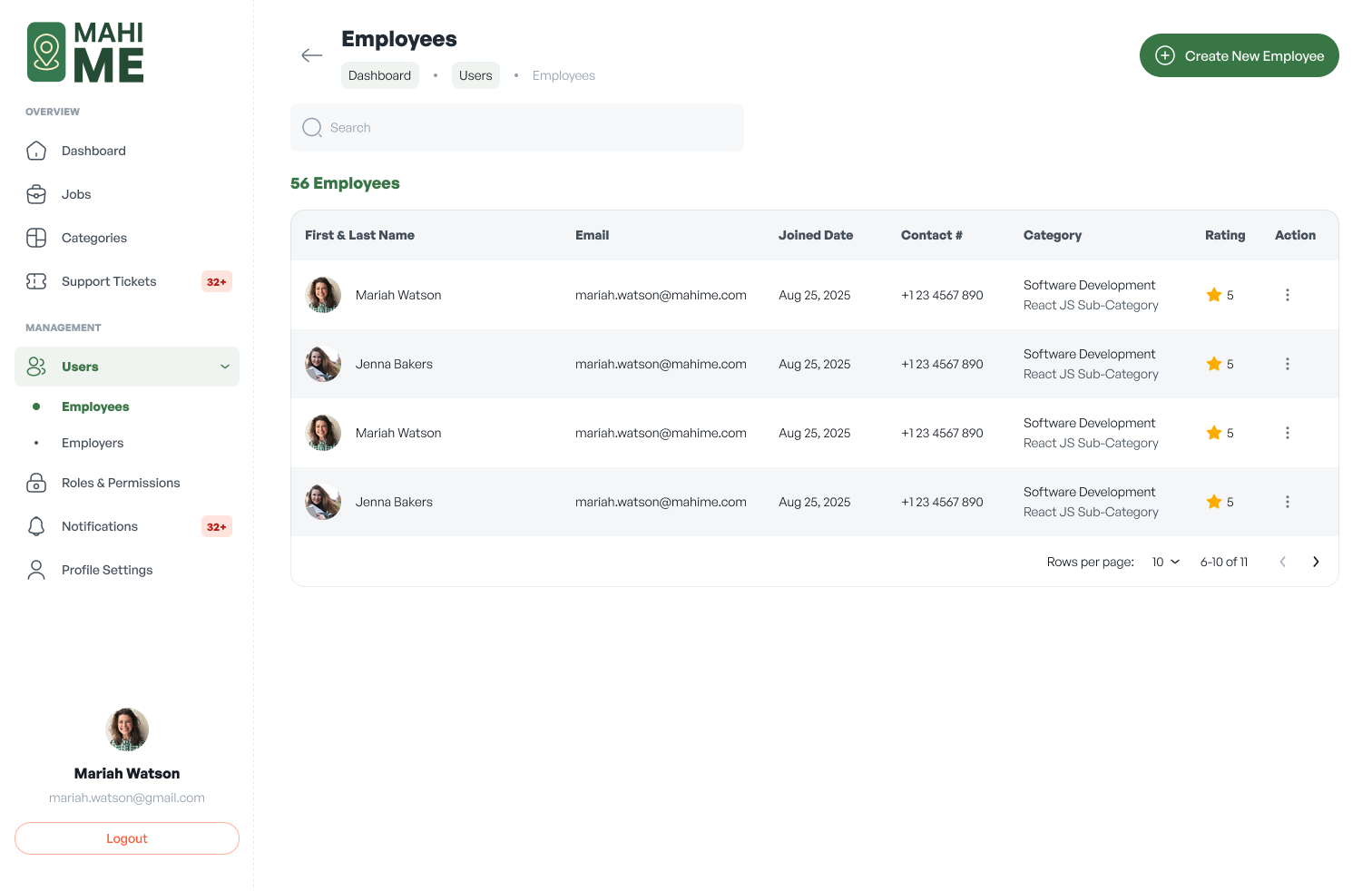Go to the previous page of employees
This screenshot has height=891, width=1372.
[x=1282, y=562]
